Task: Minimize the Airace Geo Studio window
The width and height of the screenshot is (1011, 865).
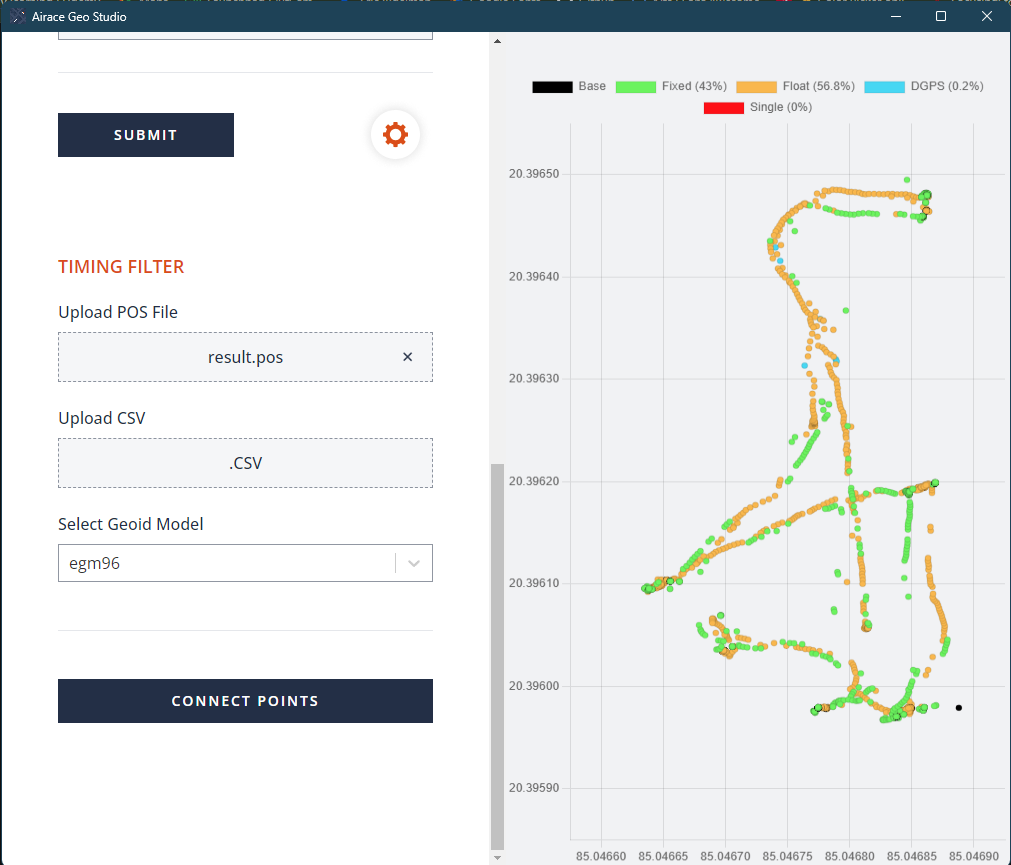Action: (x=894, y=16)
